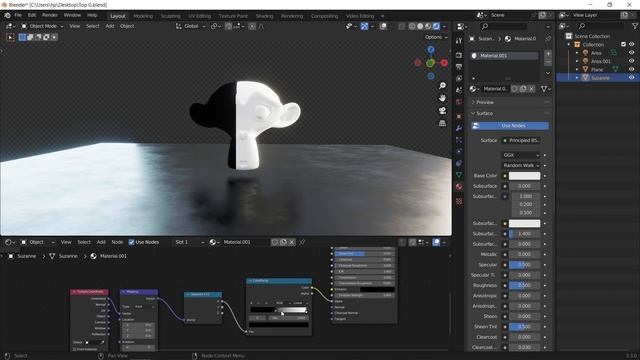Hide Suzanne with its eye icon
The image size is (640, 360).
coord(631,78)
